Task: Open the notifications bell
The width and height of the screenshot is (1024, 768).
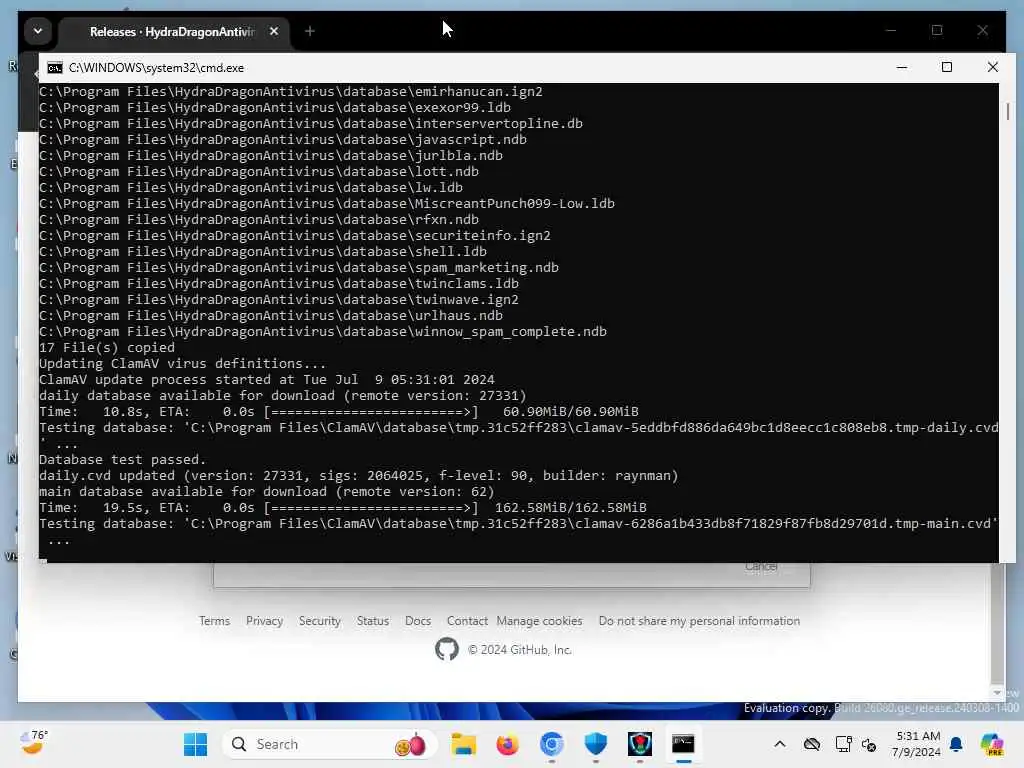Action: (956, 744)
